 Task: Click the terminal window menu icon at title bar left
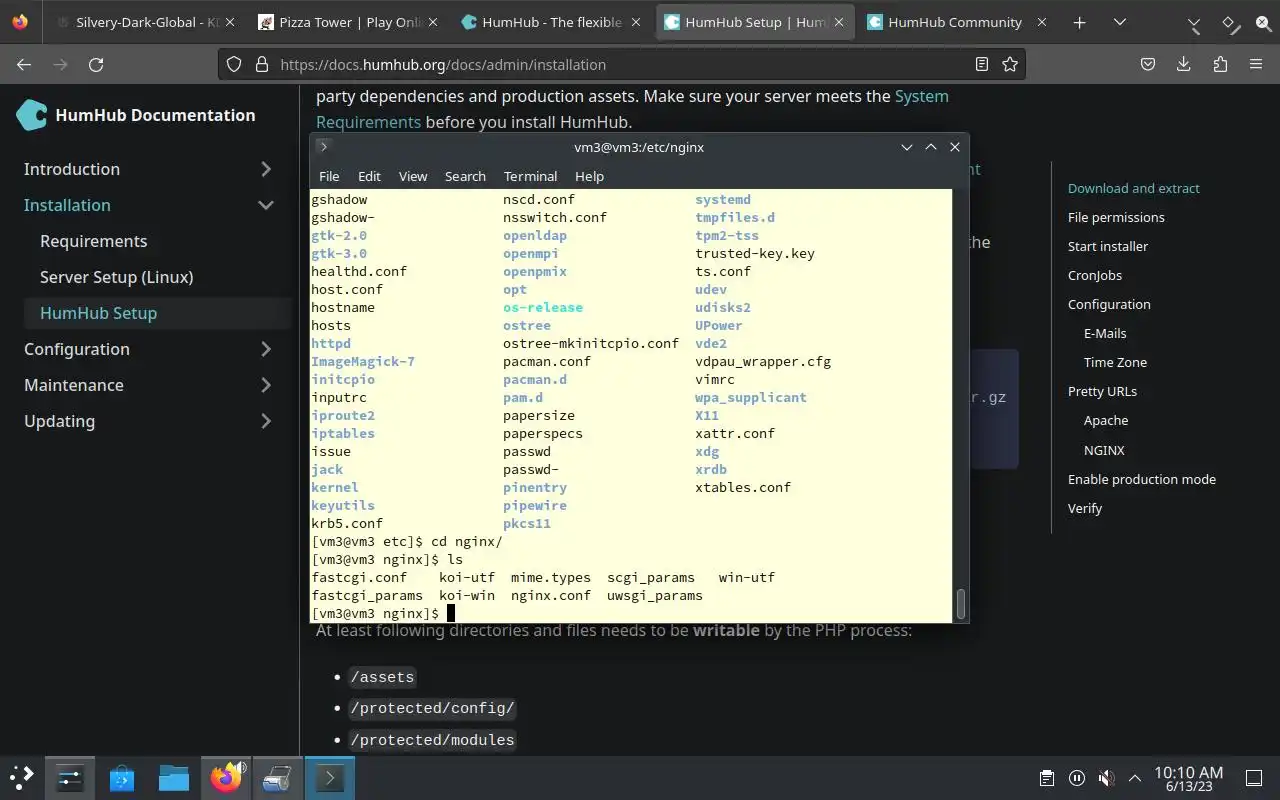point(323,147)
